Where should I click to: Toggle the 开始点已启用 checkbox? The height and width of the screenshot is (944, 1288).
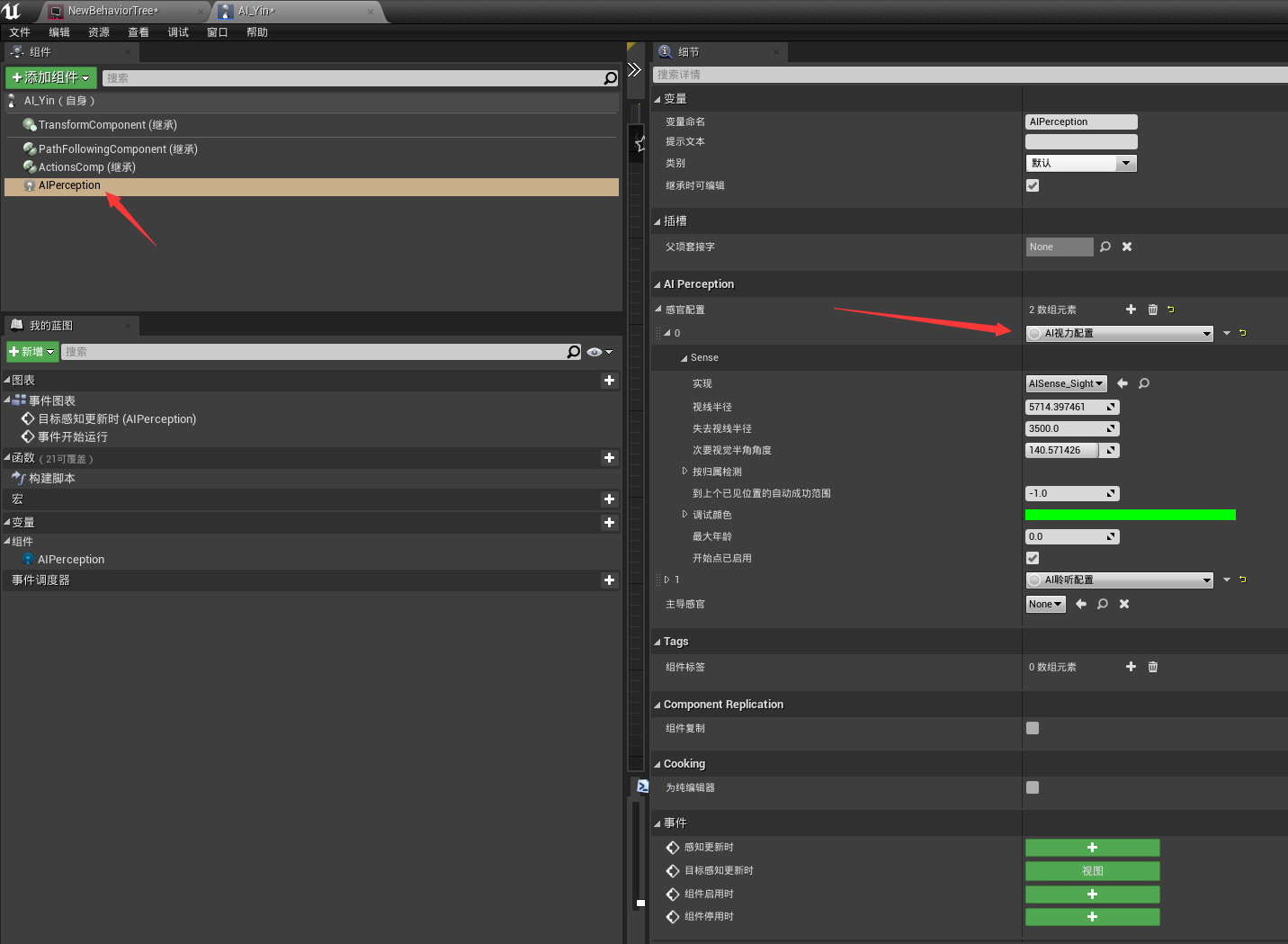coord(1033,558)
